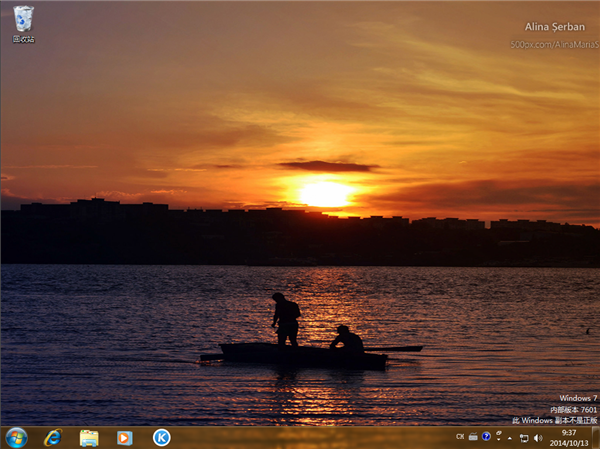Open the Windows Start menu orb
The height and width of the screenshot is (449, 600).
16,437
